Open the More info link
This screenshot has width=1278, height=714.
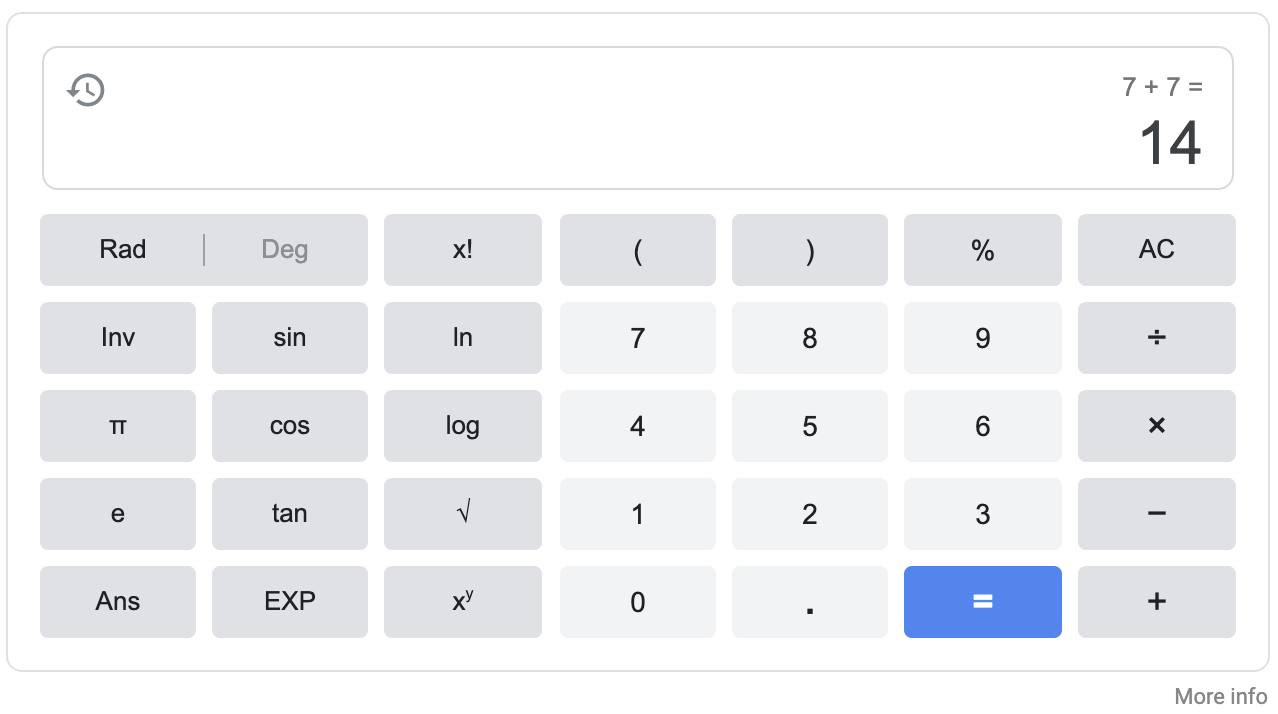(1219, 696)
